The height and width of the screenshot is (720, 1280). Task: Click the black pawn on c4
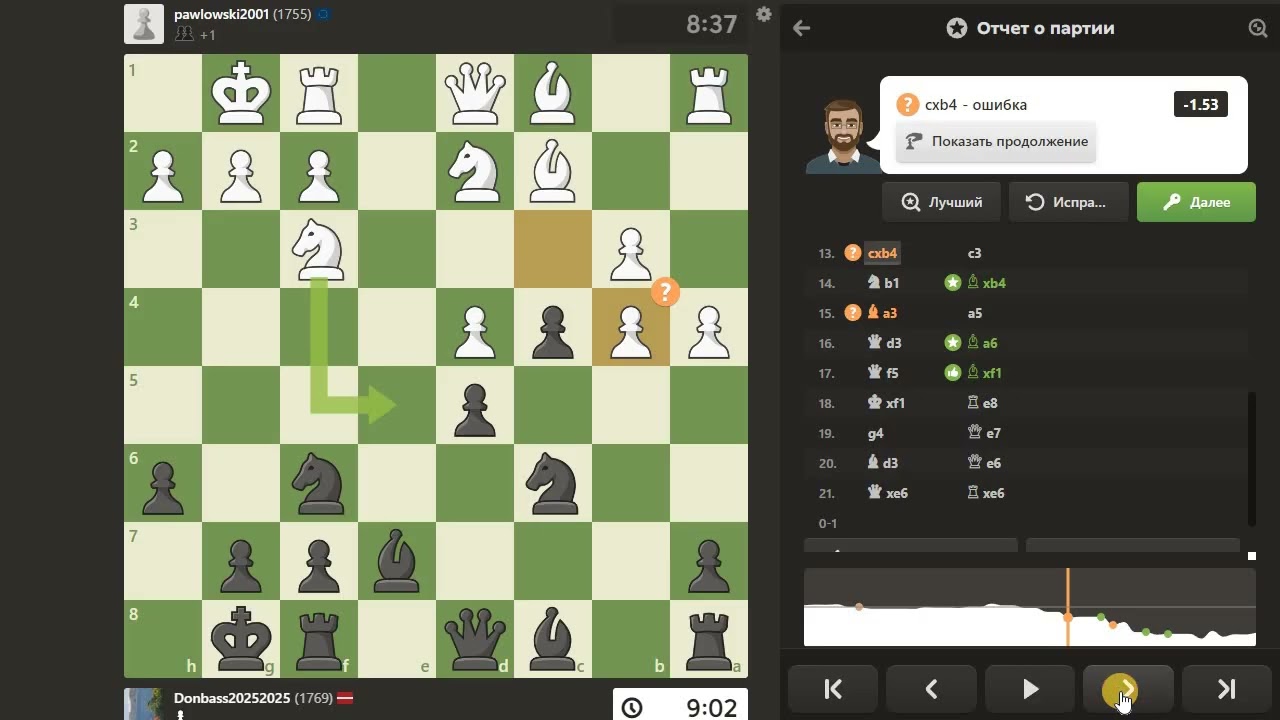pyautogui.click(x=553, y=327)
